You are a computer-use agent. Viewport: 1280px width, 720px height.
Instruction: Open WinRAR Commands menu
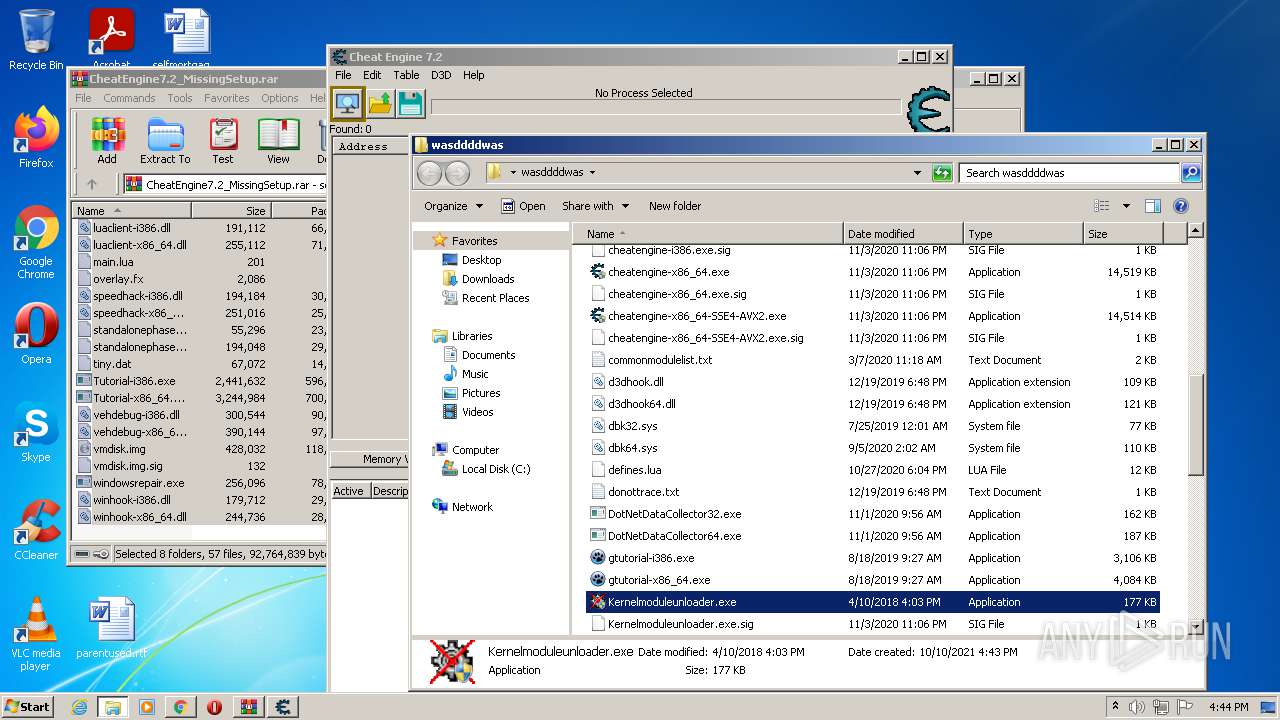click(x=129, y=98)
